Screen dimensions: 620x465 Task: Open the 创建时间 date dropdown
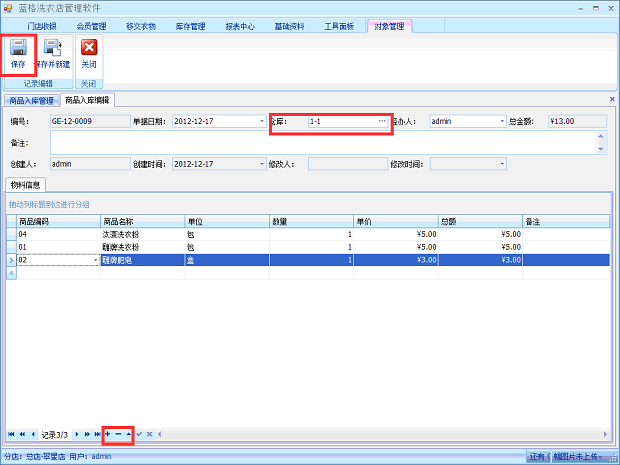click(x=262, y=164)
